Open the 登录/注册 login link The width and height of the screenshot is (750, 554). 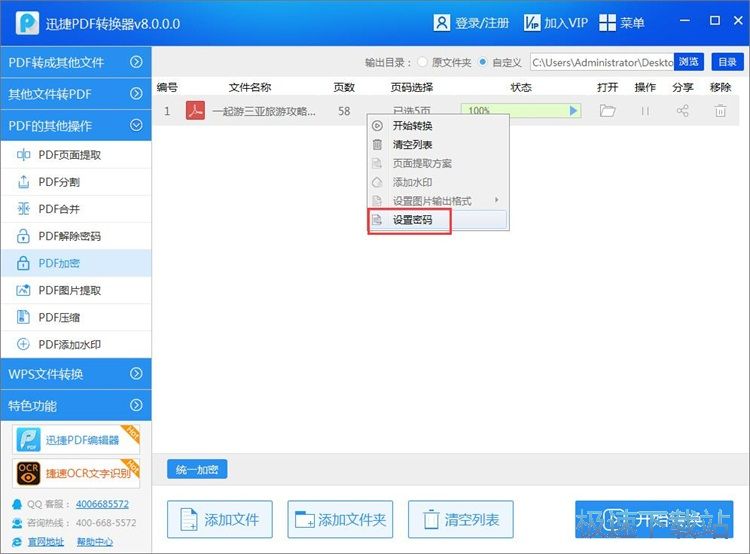(471, 22)
